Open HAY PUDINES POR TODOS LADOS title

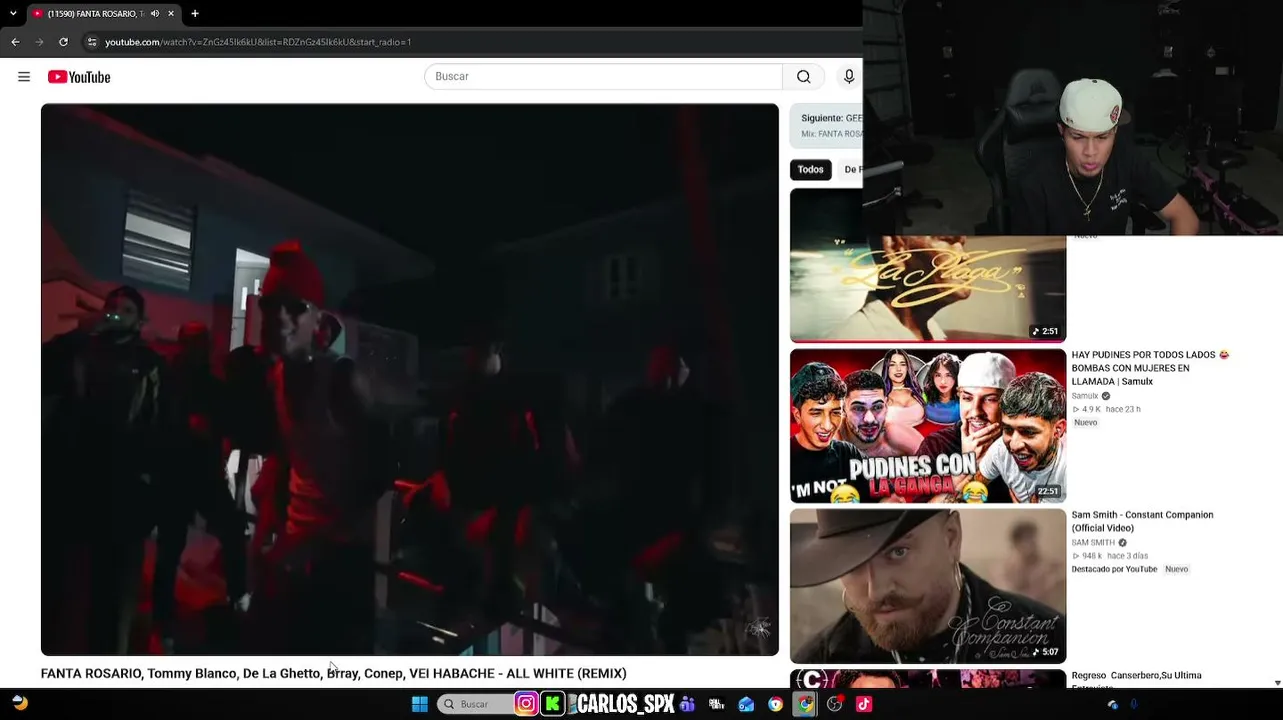coord(1151,368)
